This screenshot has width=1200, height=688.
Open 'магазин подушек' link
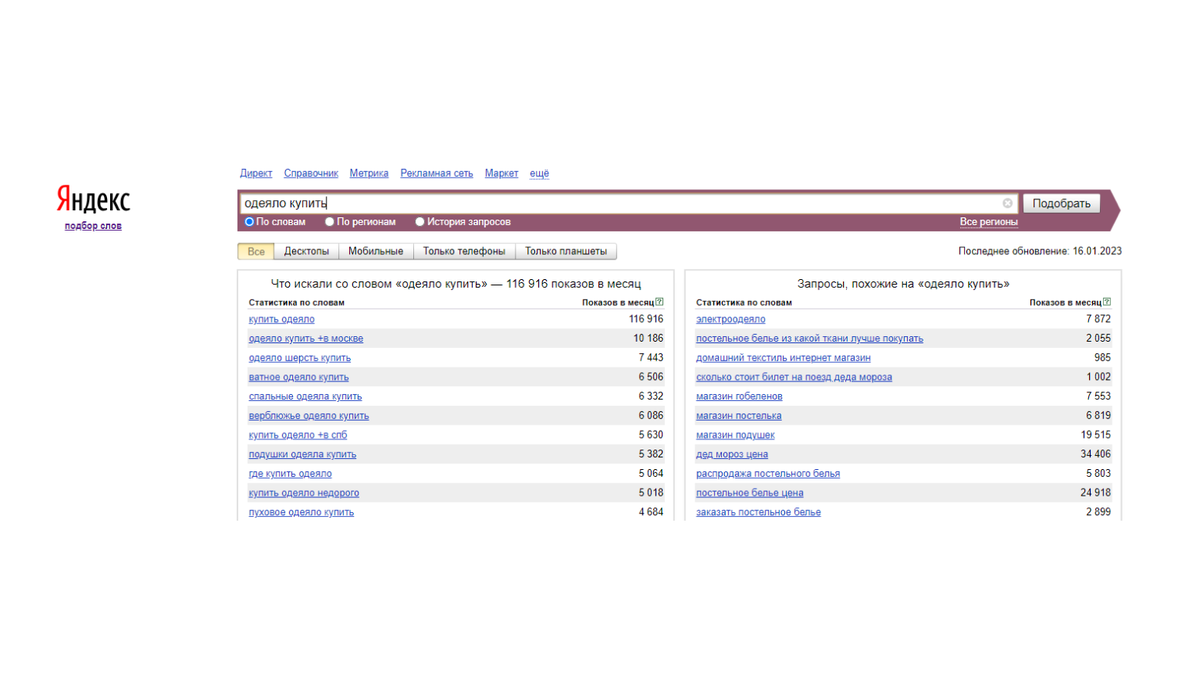pyautogui.click(x=736, y=435)
